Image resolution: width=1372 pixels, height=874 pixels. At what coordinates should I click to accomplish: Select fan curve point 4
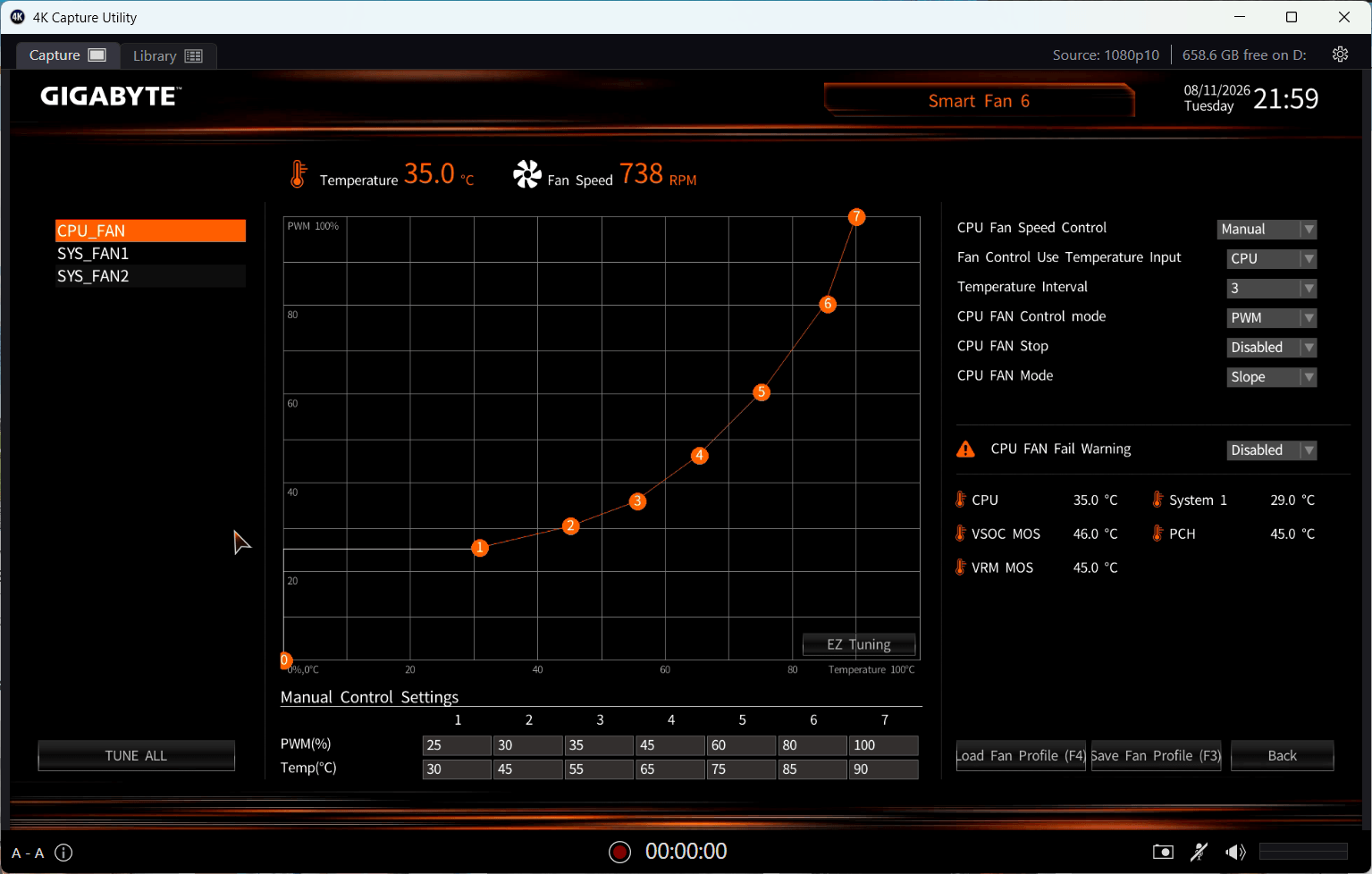pos(700,456)
